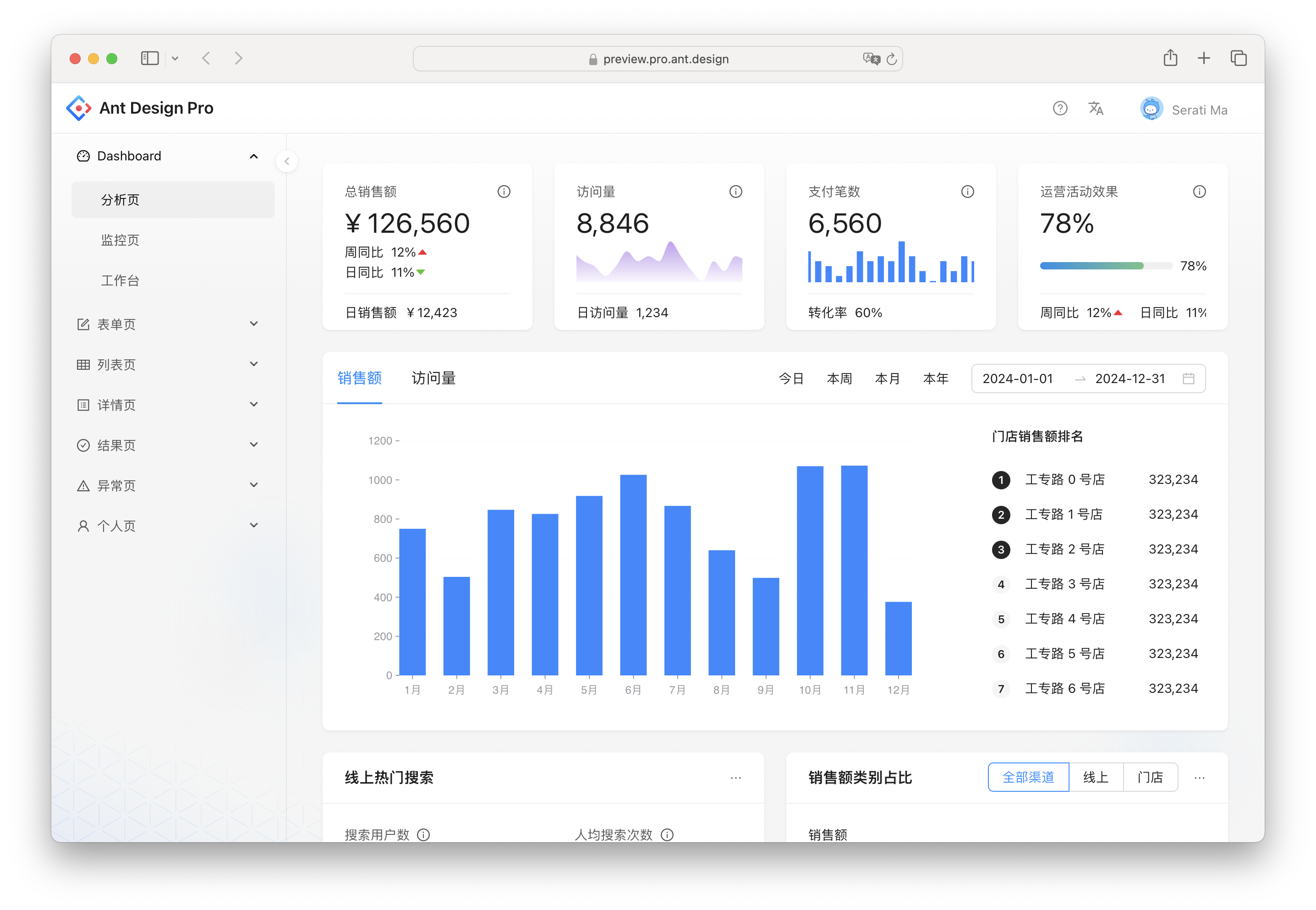1316x910 pixels.
Task: Expand the 列表页 submenu chevron
Action: (254, 364)
